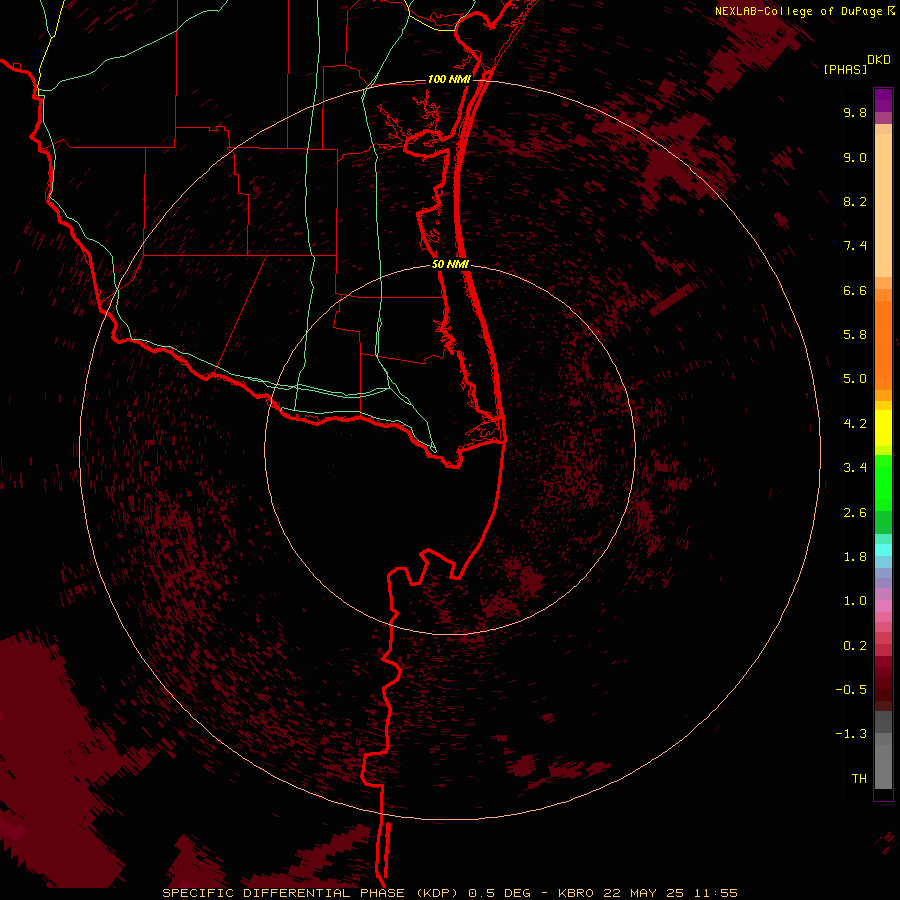Click the 4.2 legend value
The width and height of the screenshot is (900, 900).
coord(855,424)
